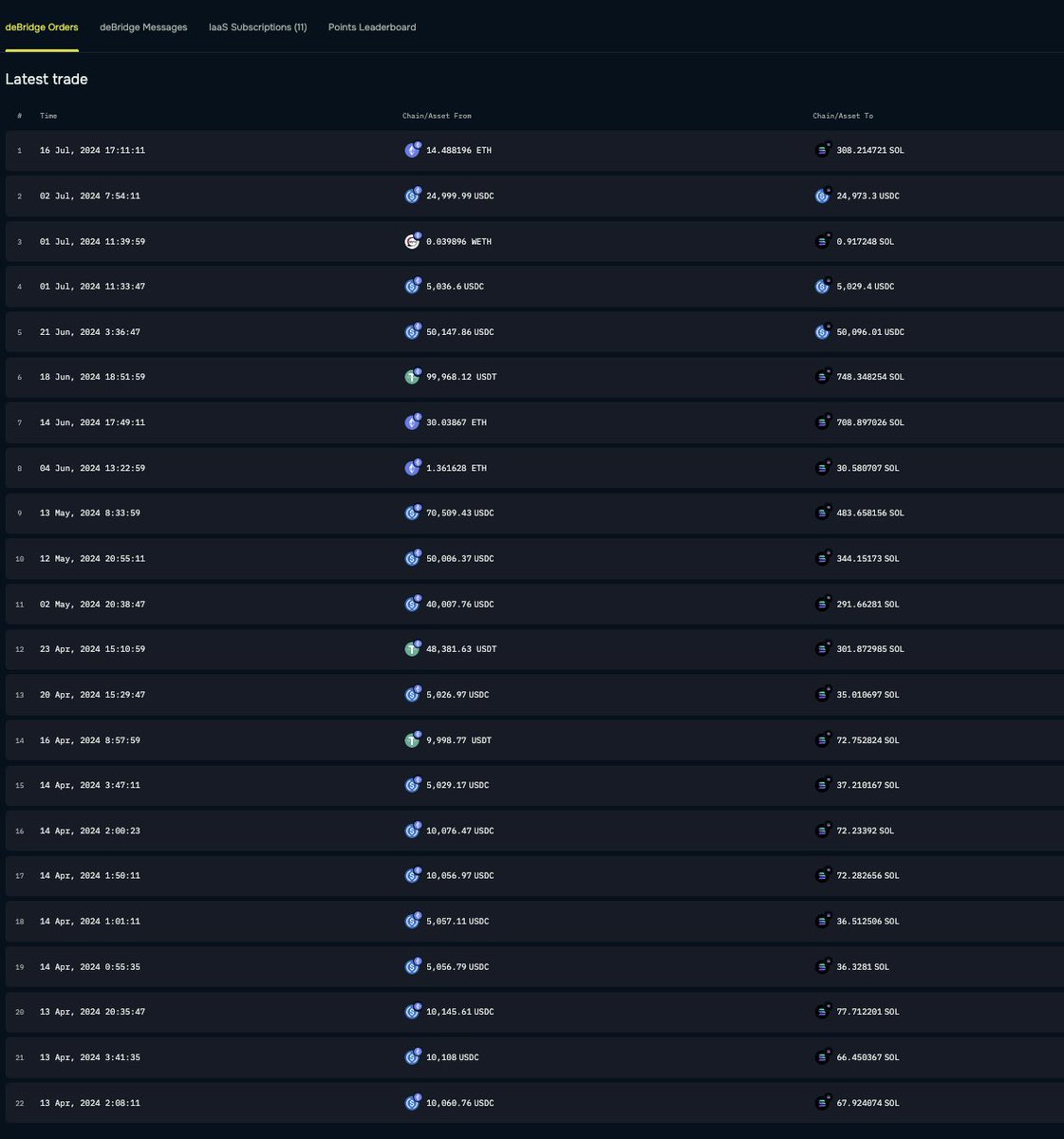The height and width of the screenshot is (1139, 1064).
Task: Click the ETH icon in row 1
Action: pos(411,150)
